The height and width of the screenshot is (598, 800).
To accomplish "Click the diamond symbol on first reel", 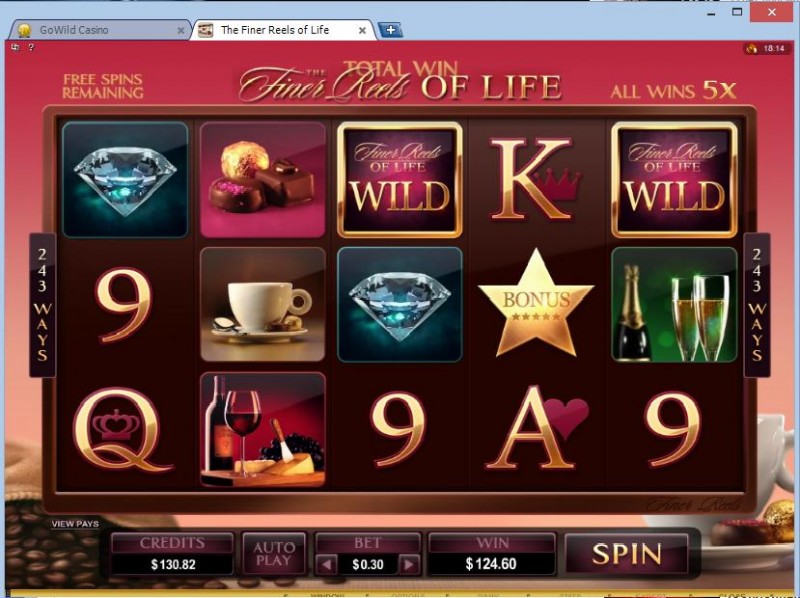I will click(x=126, y=180).
